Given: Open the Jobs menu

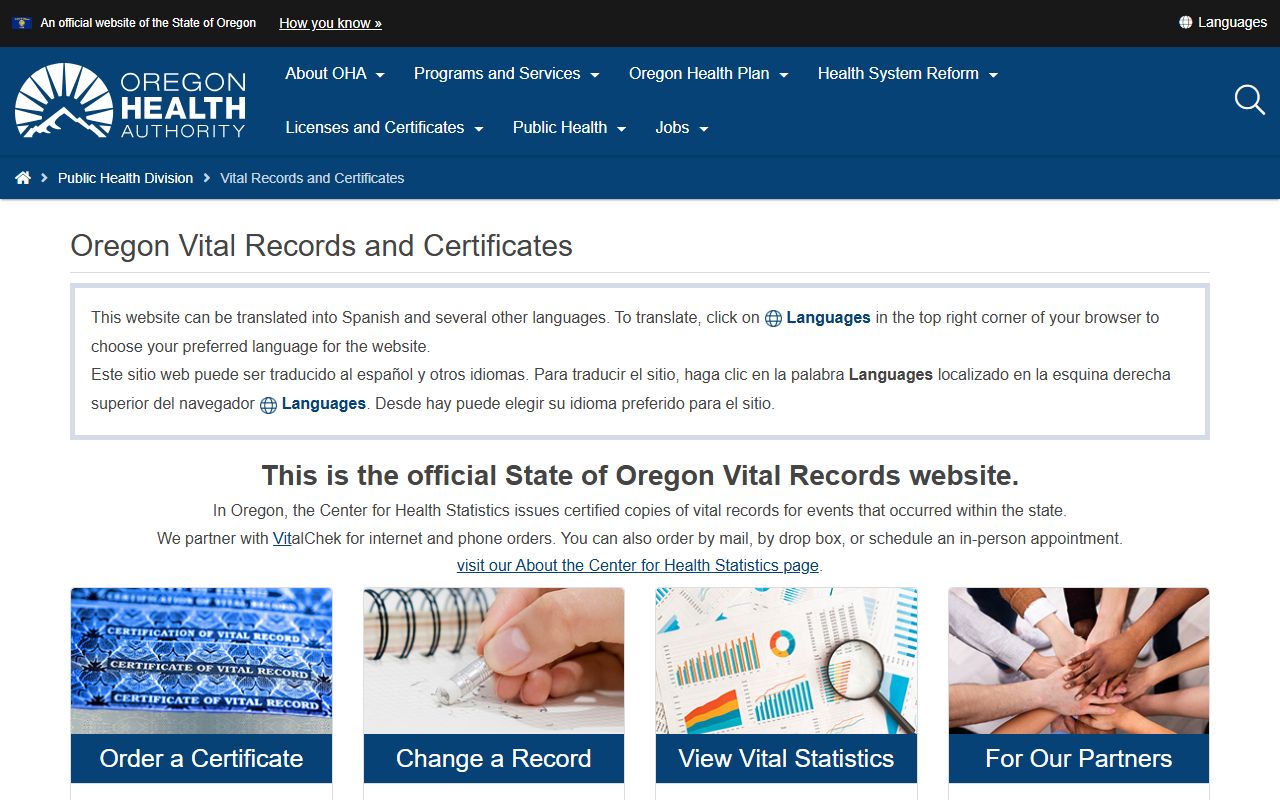Looking at the screenshot, I should (x=682, y=127).
